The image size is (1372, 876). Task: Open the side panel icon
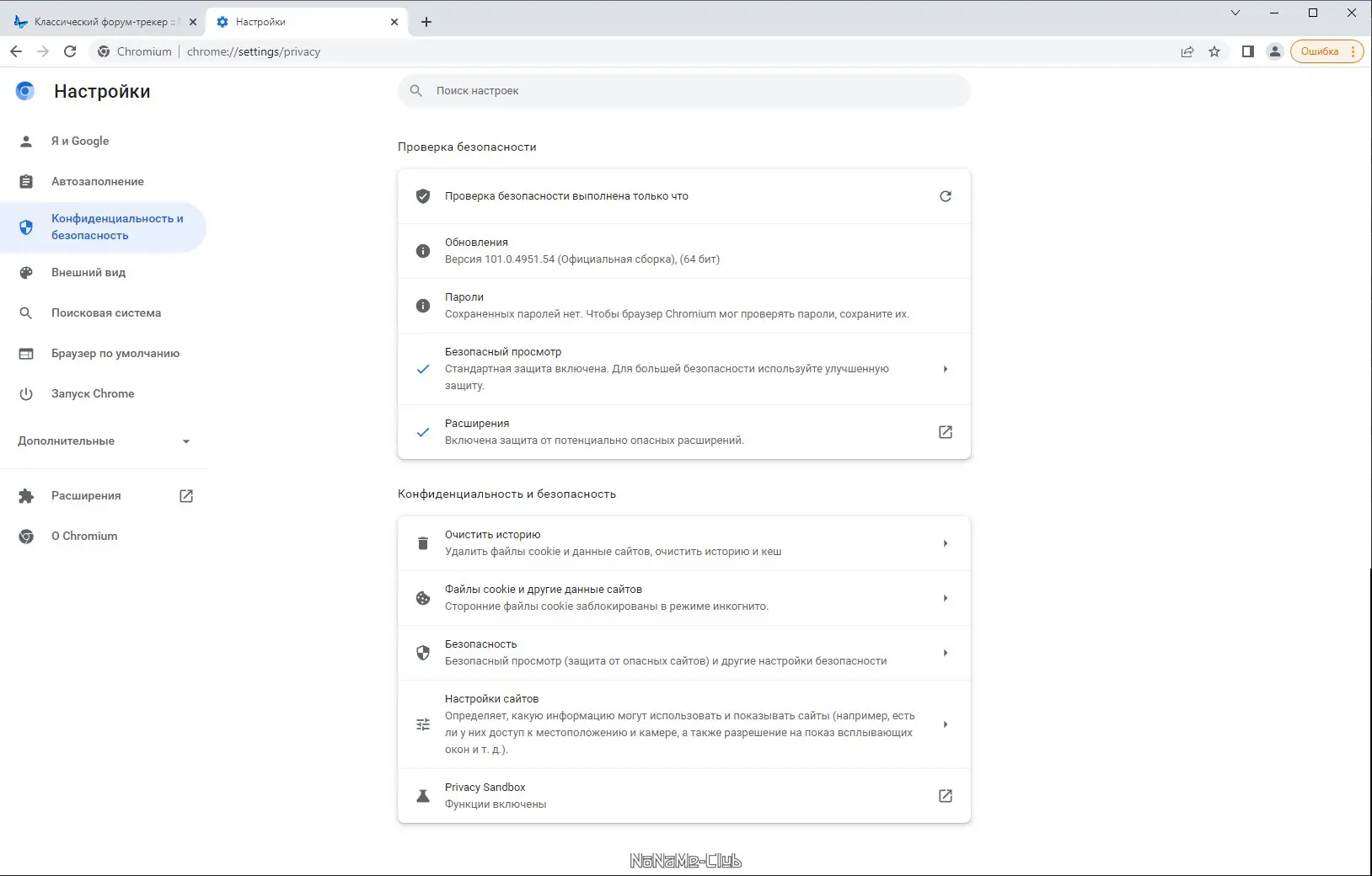pos(1248,51)
